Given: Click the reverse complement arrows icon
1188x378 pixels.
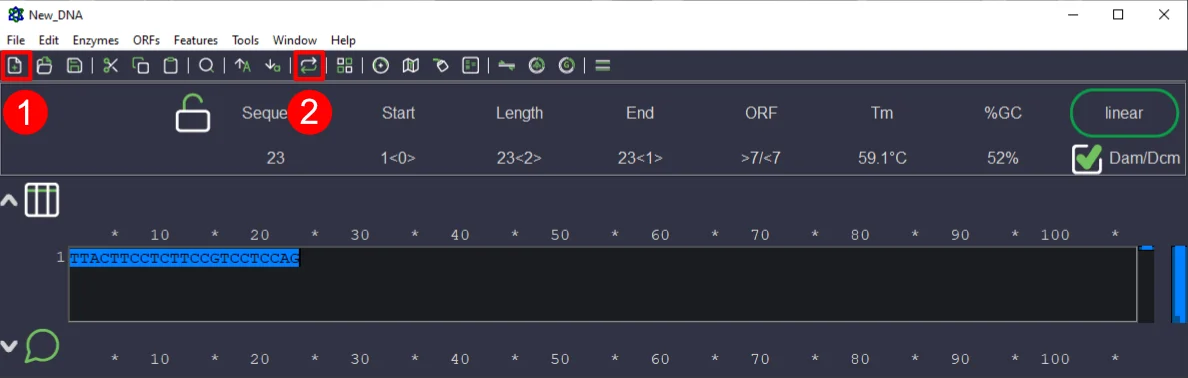Looking at the screenshot, I should tap(308, 66).
